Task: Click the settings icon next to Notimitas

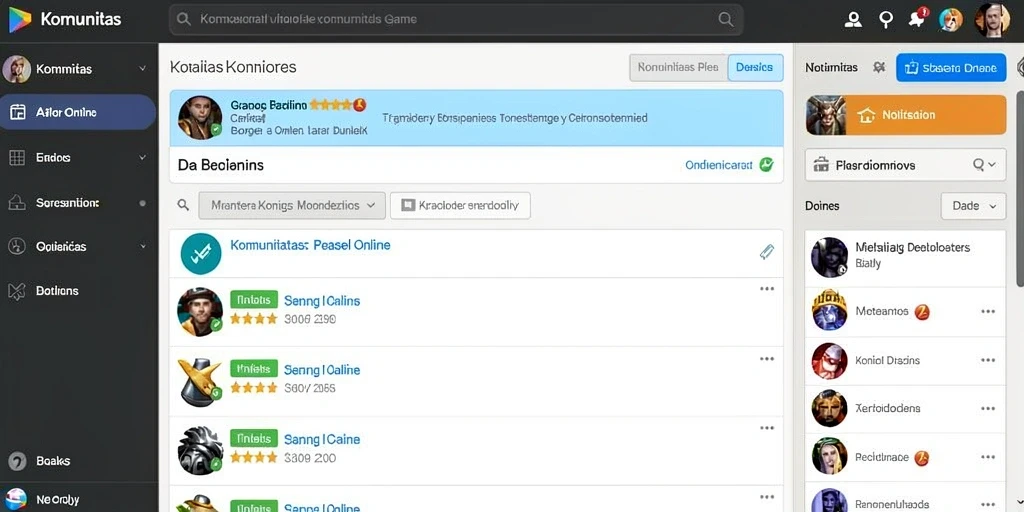Action: 879,67
